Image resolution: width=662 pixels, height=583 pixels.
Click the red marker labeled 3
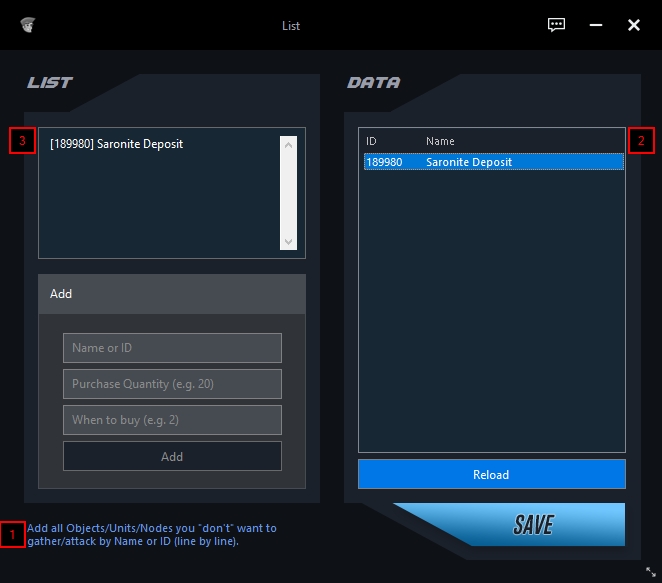[x=22, y=140]
